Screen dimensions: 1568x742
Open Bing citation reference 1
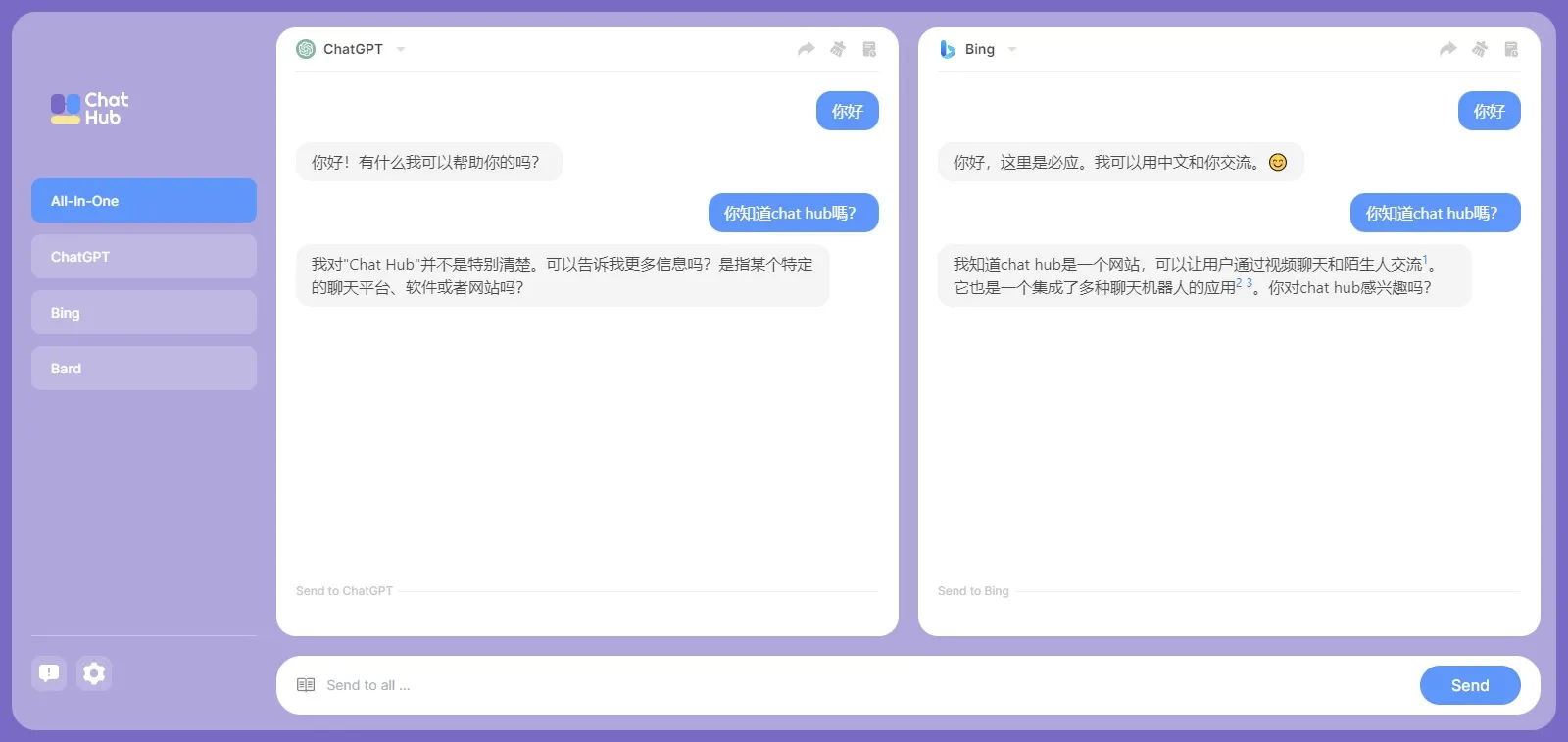[x=1425, y=261]
